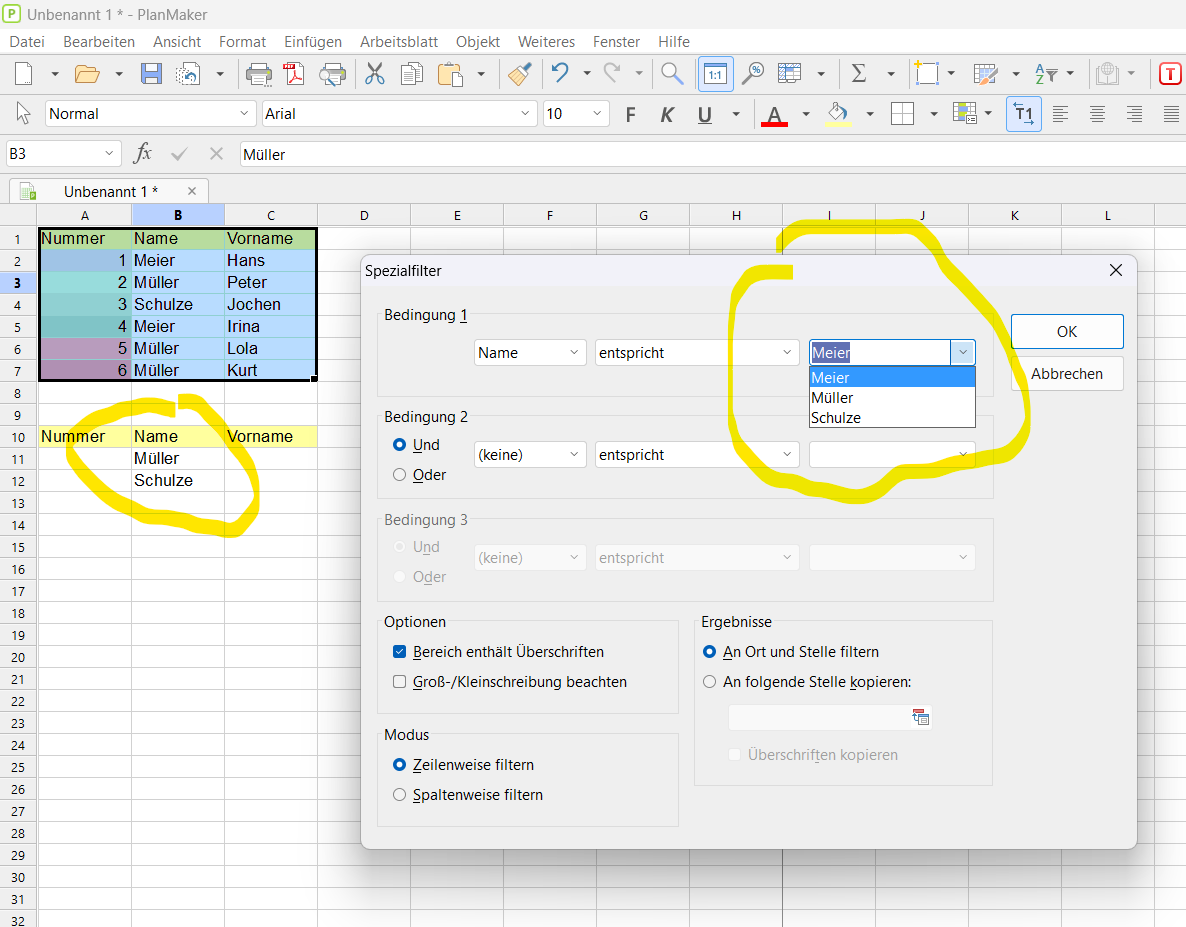Screen dimensions: 1186x927
Task: Click the Bold F icon
Action: point(631,114)
